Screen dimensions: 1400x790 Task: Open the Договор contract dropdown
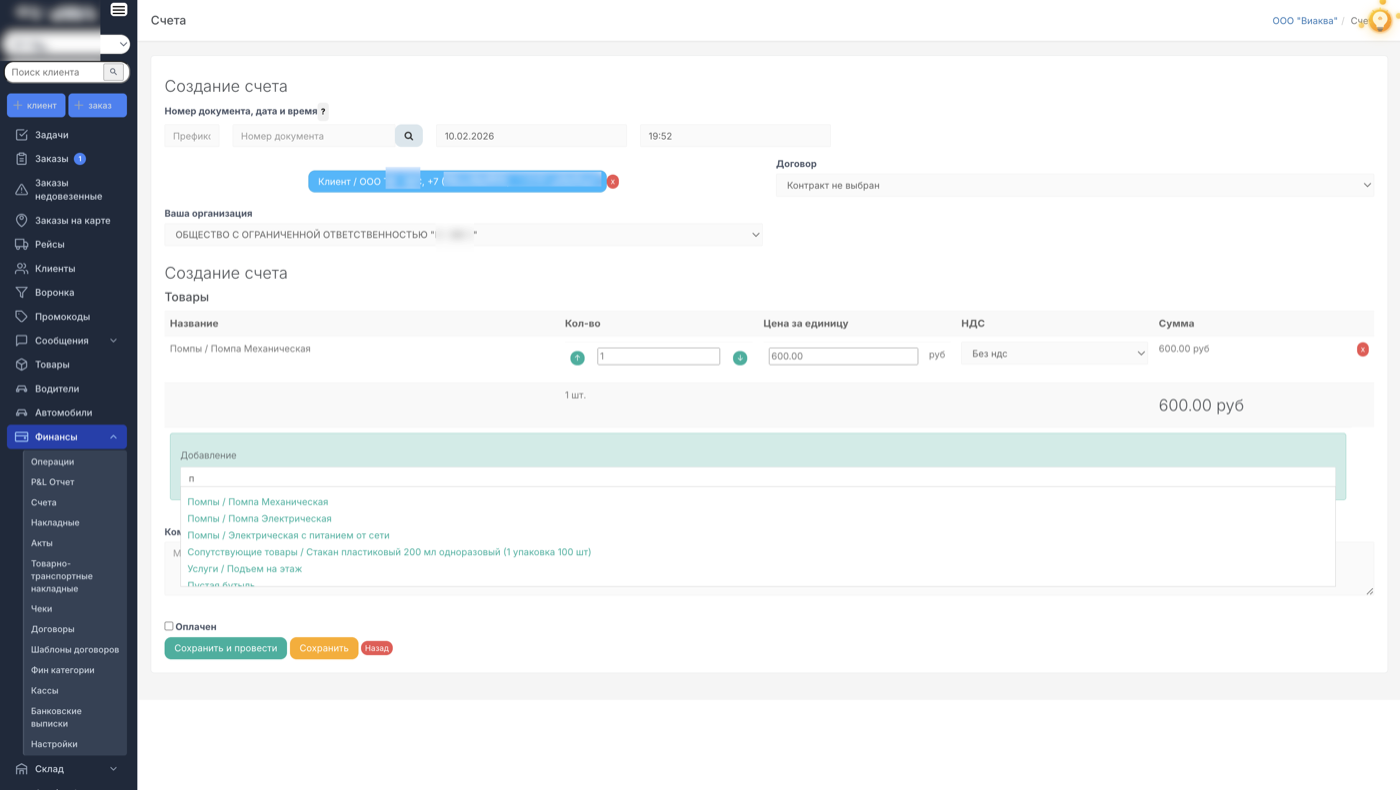pos(1074,185)
